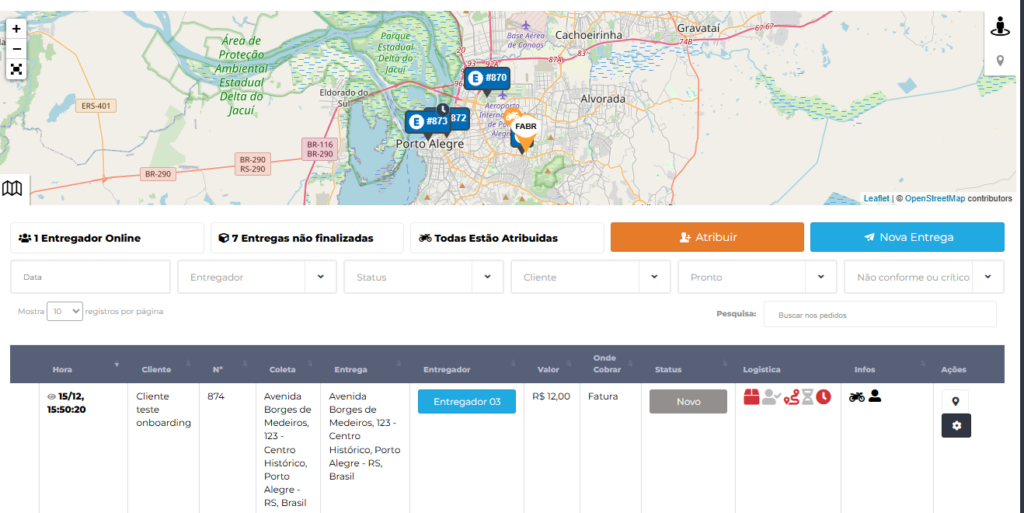Image resolution: width=1024 pixels, height=513 pixels.
Task: Zoom in on the map
Action: point(16,29)
